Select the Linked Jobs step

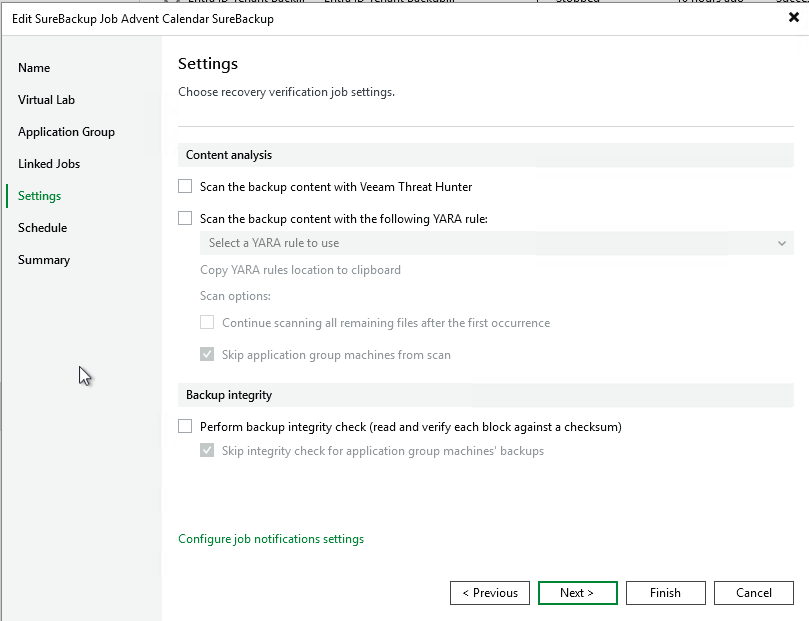click(x=49, y=164)
